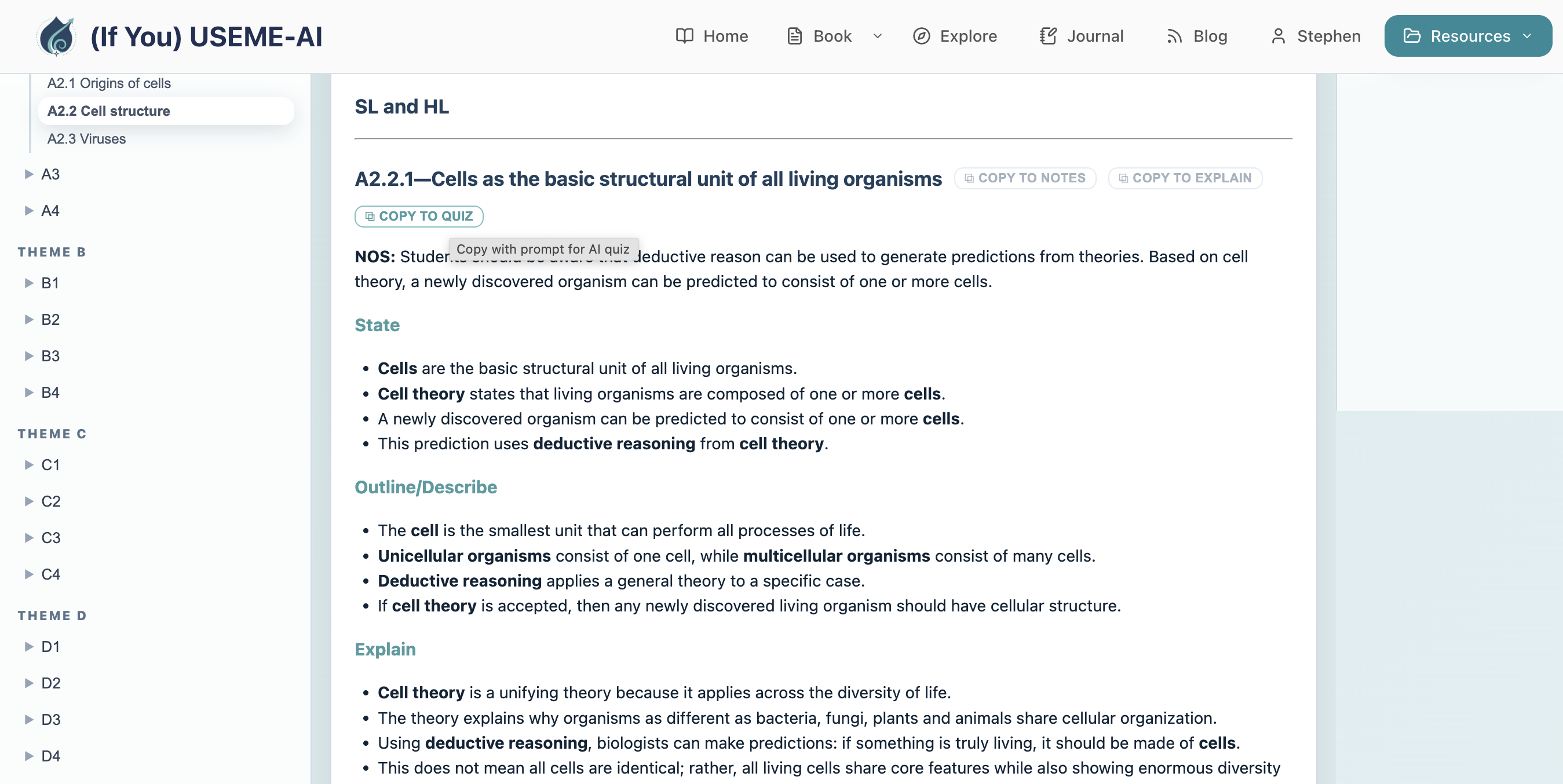Open the Book dropdown chevron
The height and width of the screenshot is (784, 1563).
877,36
